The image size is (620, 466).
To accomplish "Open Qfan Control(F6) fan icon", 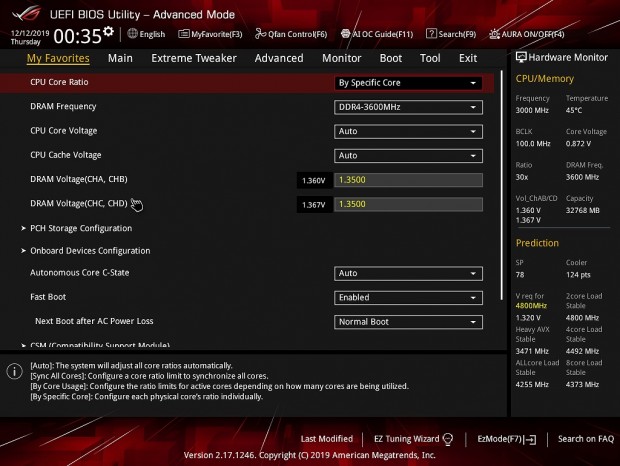I will pos(260,34).
